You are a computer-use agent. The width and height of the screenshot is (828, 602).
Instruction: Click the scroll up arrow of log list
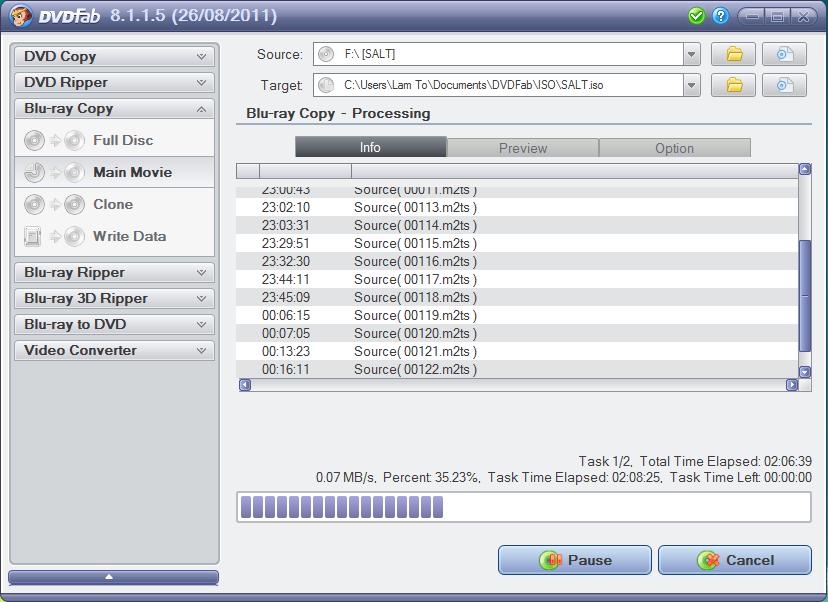[x=805, y=169]
